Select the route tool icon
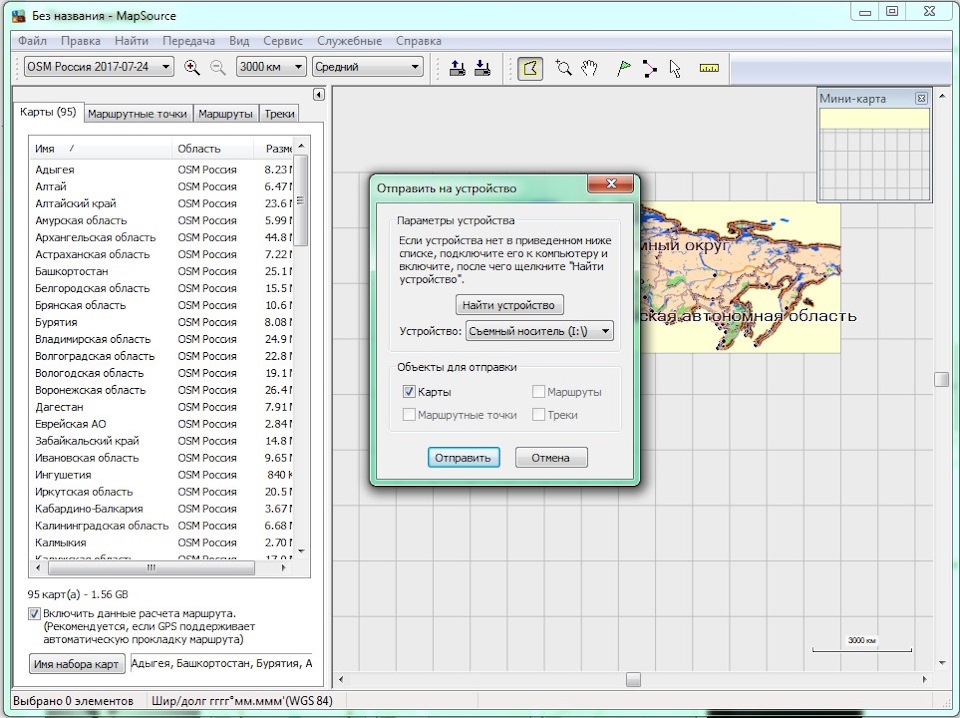The height and width of the screenshot is (718, 960). tap(650, 68)
